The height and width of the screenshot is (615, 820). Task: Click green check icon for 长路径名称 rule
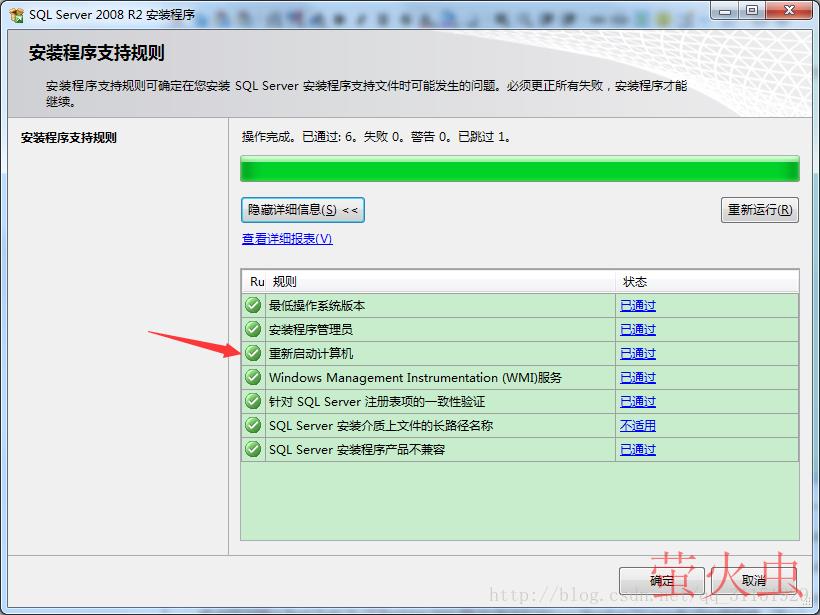(253, 425)
